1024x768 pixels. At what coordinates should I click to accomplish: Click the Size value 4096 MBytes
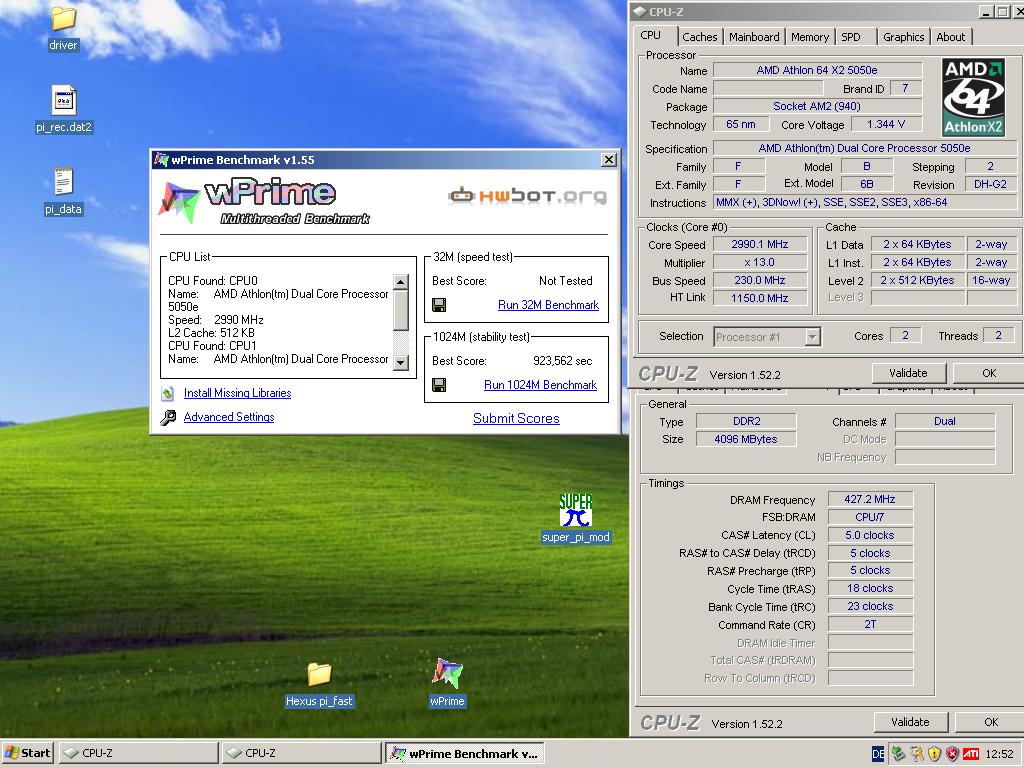746,440
